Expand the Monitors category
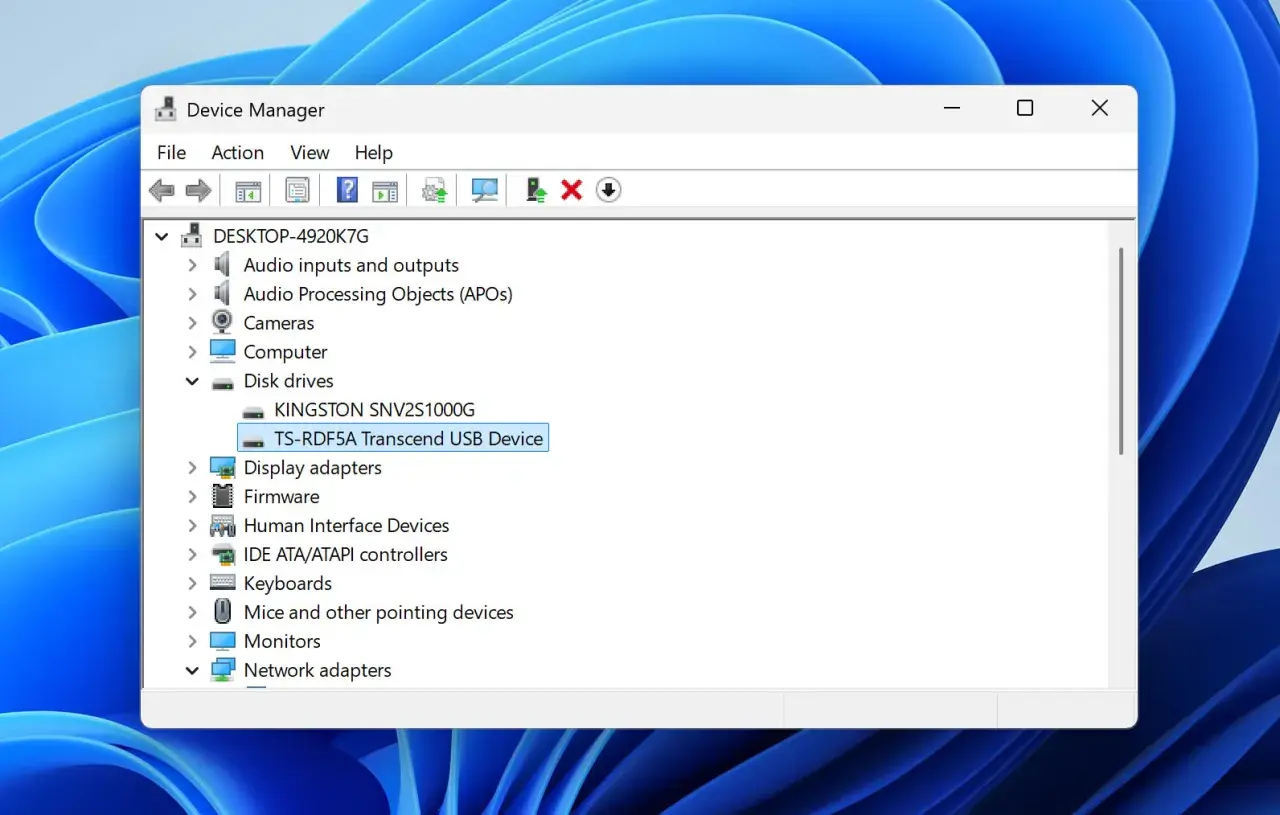Screen dimensions: 1280x815 pos(192,641)
